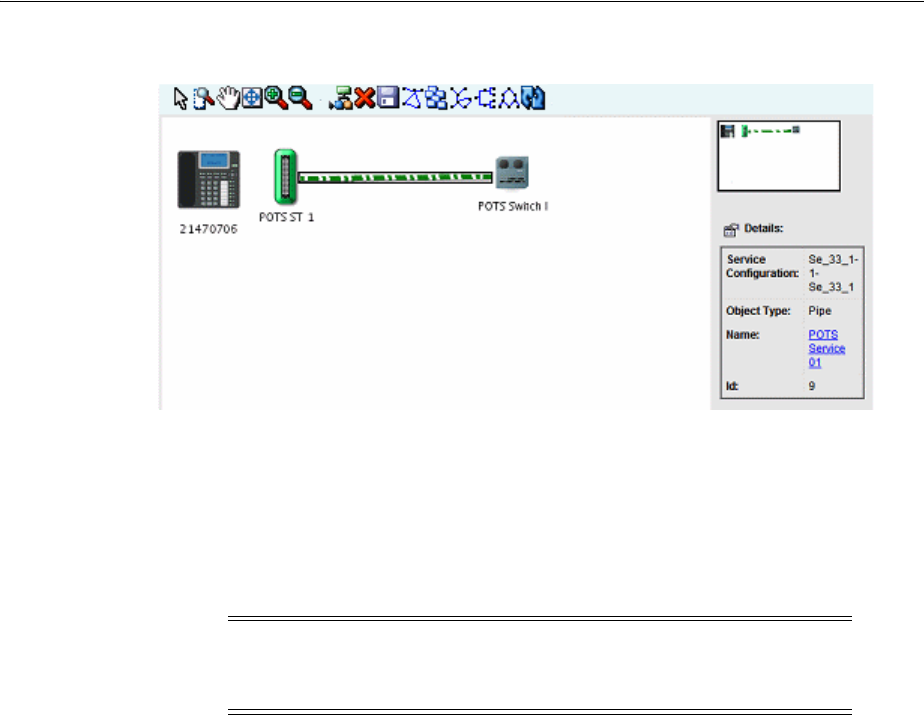The image size is (924, 715).
Task: Select the telephone device 21470706
Action: tap(209, 179)
